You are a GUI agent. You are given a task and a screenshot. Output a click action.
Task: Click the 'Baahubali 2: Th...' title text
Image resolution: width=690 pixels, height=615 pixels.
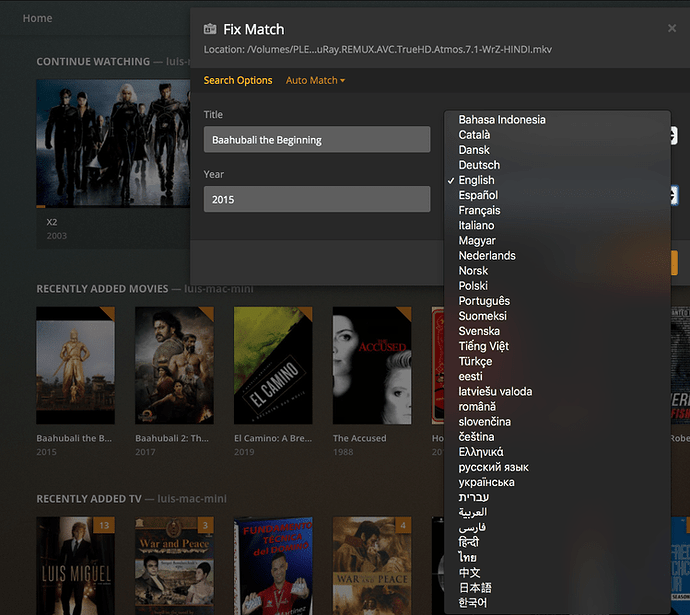172,438
